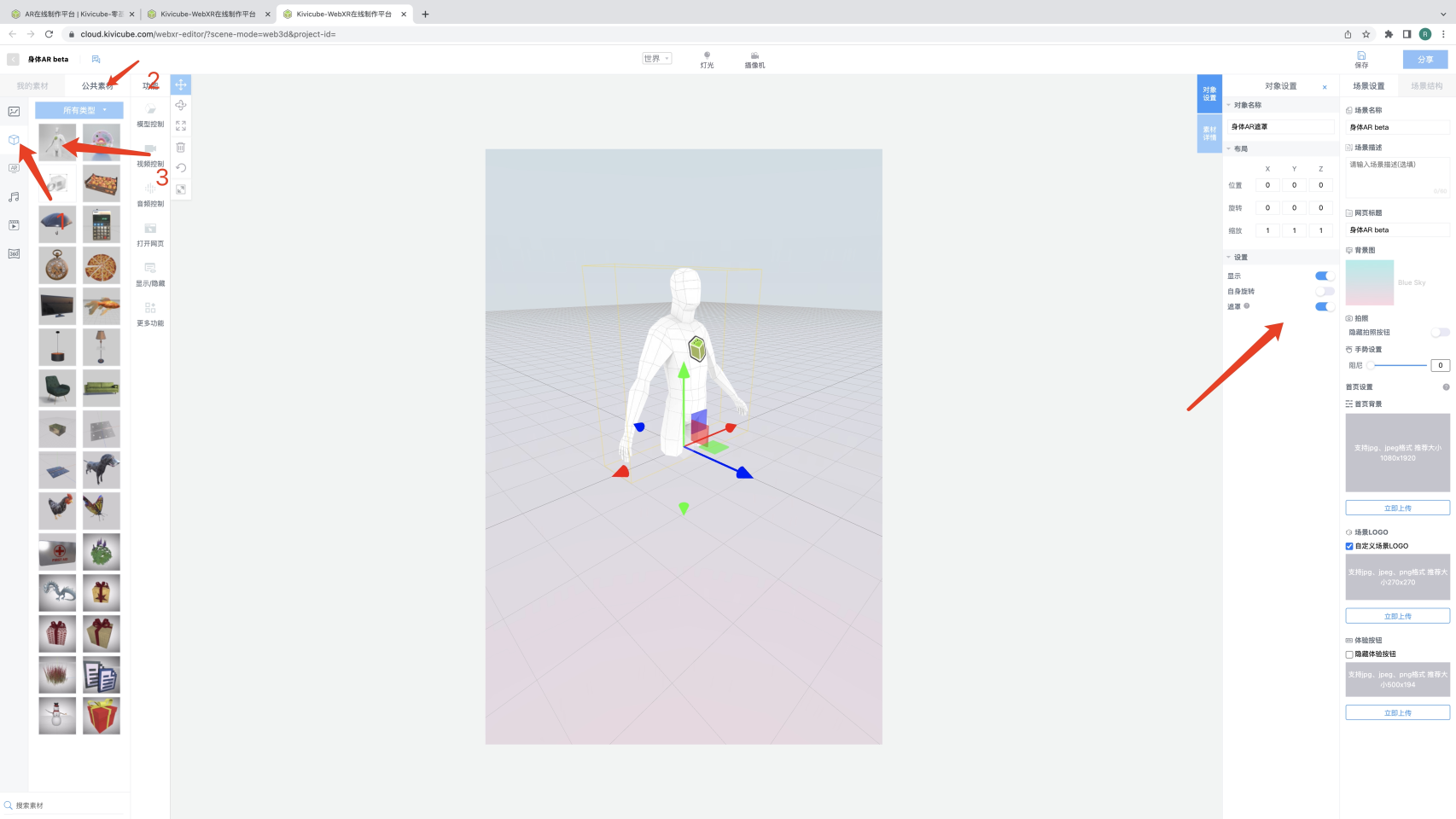The width and height of the screenshot is (1456, 819).
Task: Check the 隐藏体验按钮 checkbox
Action: pos(1349,654)
